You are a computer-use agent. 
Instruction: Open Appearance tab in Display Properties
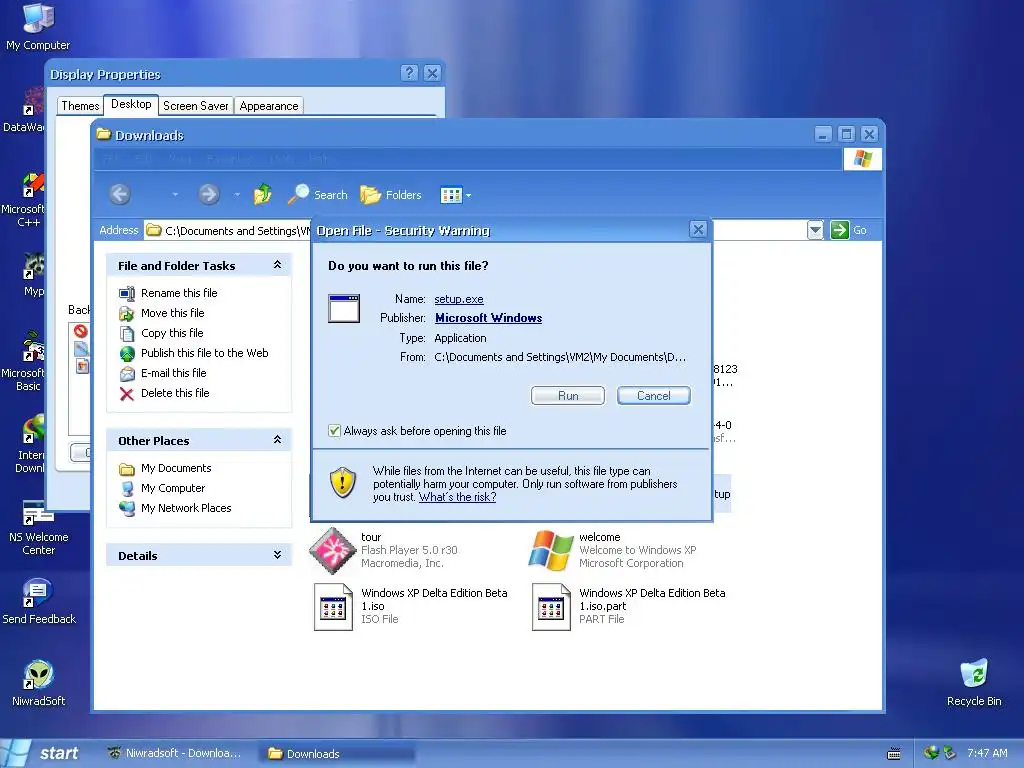[x=268, y=106]
